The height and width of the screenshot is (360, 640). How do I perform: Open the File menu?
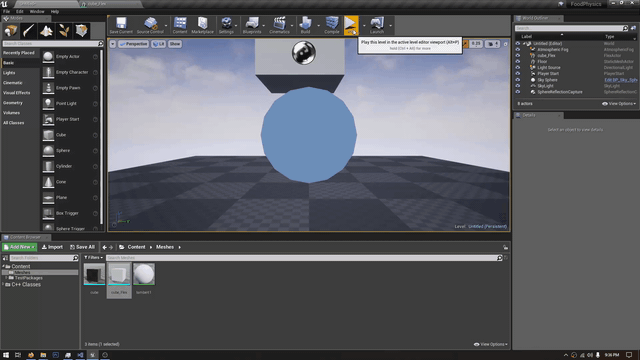pyautogui.click(x=6, y=11)
